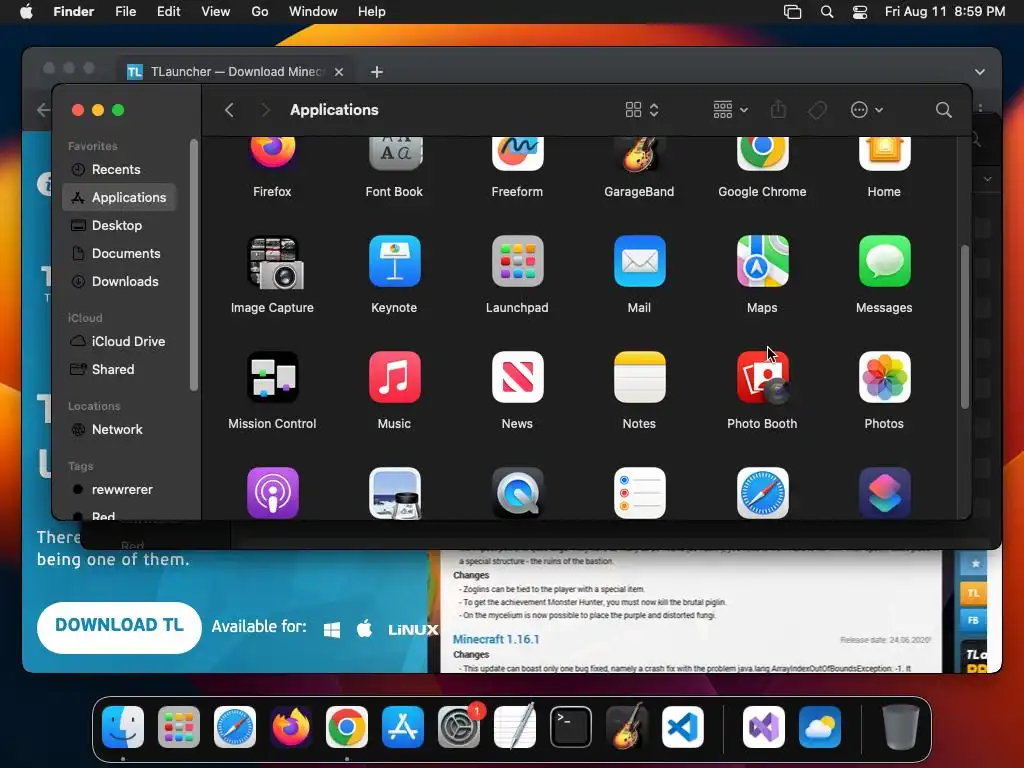Open Control Center in the menu bar
The width and height of the screenshot is (1024, 768).
click(860, 12)
